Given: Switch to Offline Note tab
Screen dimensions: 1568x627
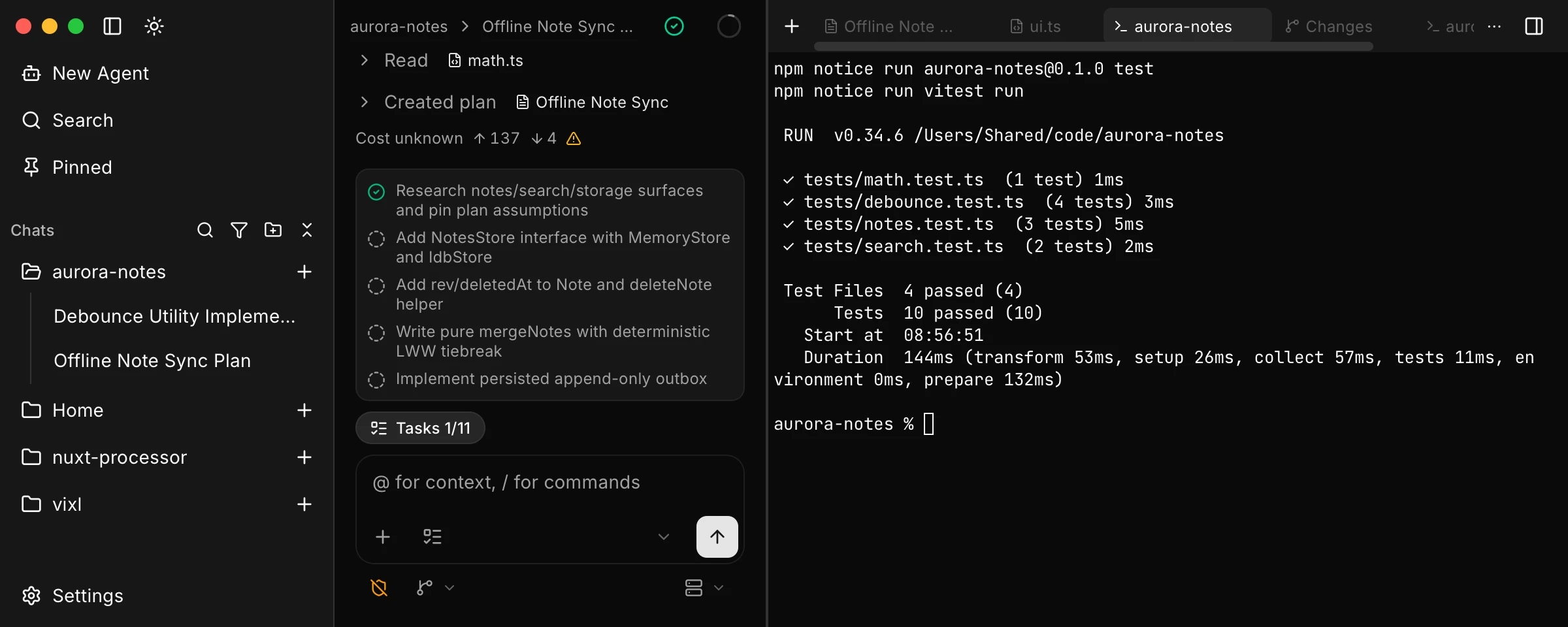Looking at the screenshot, I should 889,26.
